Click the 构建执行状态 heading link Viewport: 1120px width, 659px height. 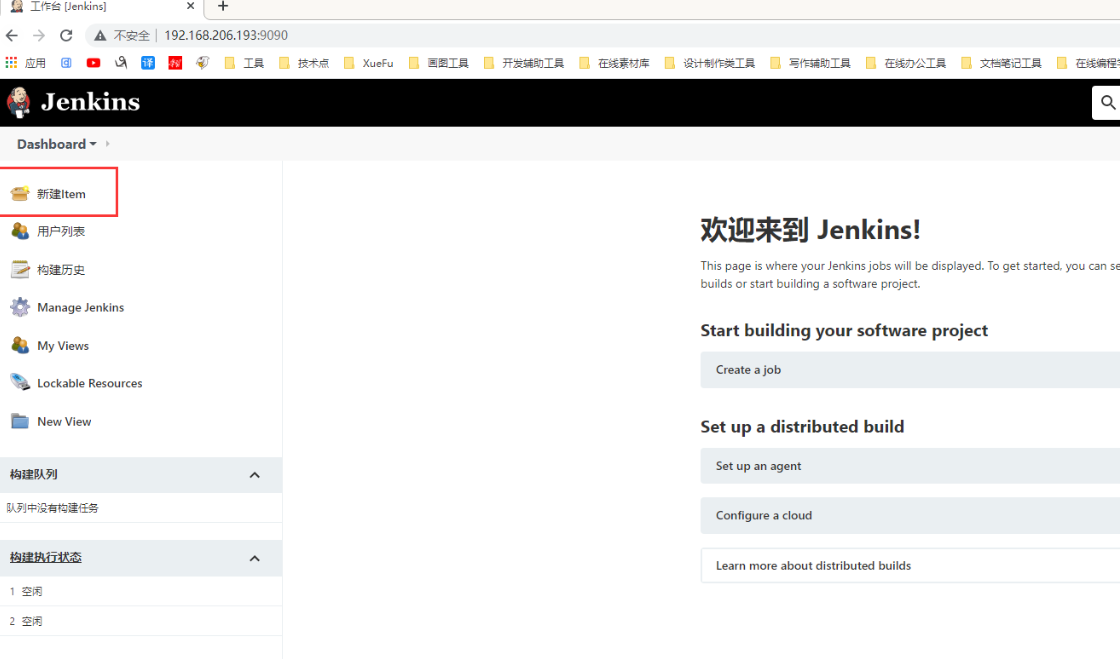coord(46,558)
